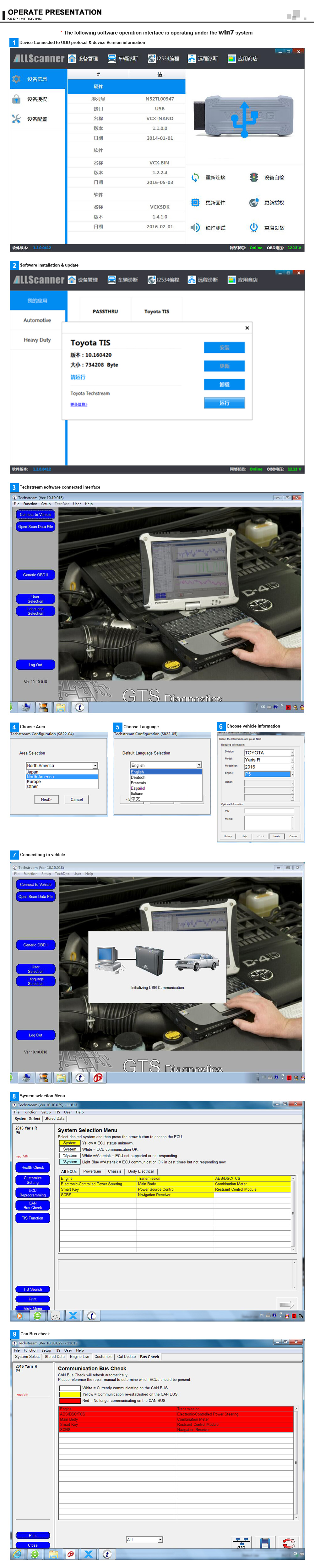Image resolution: width=314 pixels, height=1568 pixels.
Task: Select 设备授权 lock item in the sidebar
Action: tap(37, 99)
